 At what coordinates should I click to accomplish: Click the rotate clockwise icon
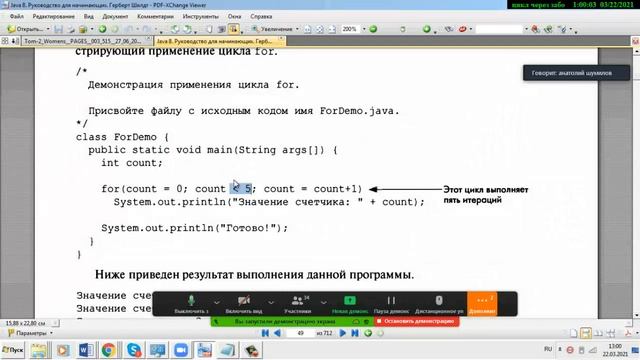(187, 29)
